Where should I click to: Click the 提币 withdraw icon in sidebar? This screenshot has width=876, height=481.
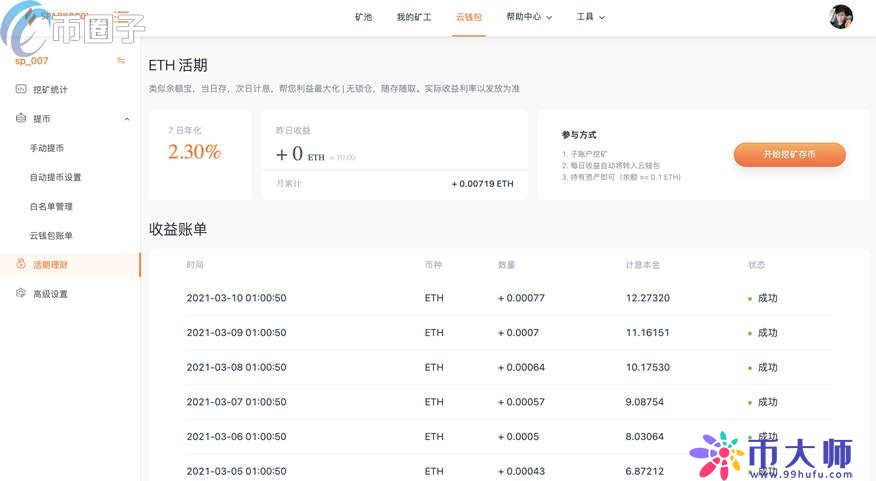(21, 118)
